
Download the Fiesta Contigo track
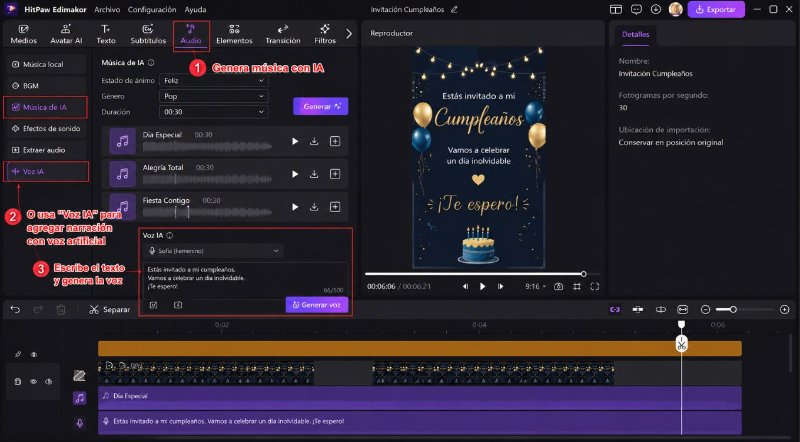314,207
